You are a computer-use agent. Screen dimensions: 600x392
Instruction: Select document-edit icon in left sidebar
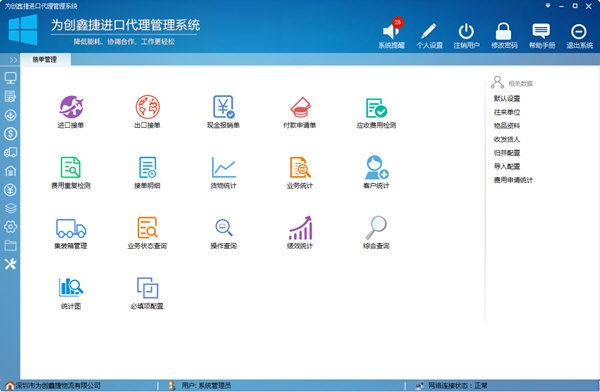(10, 96)
